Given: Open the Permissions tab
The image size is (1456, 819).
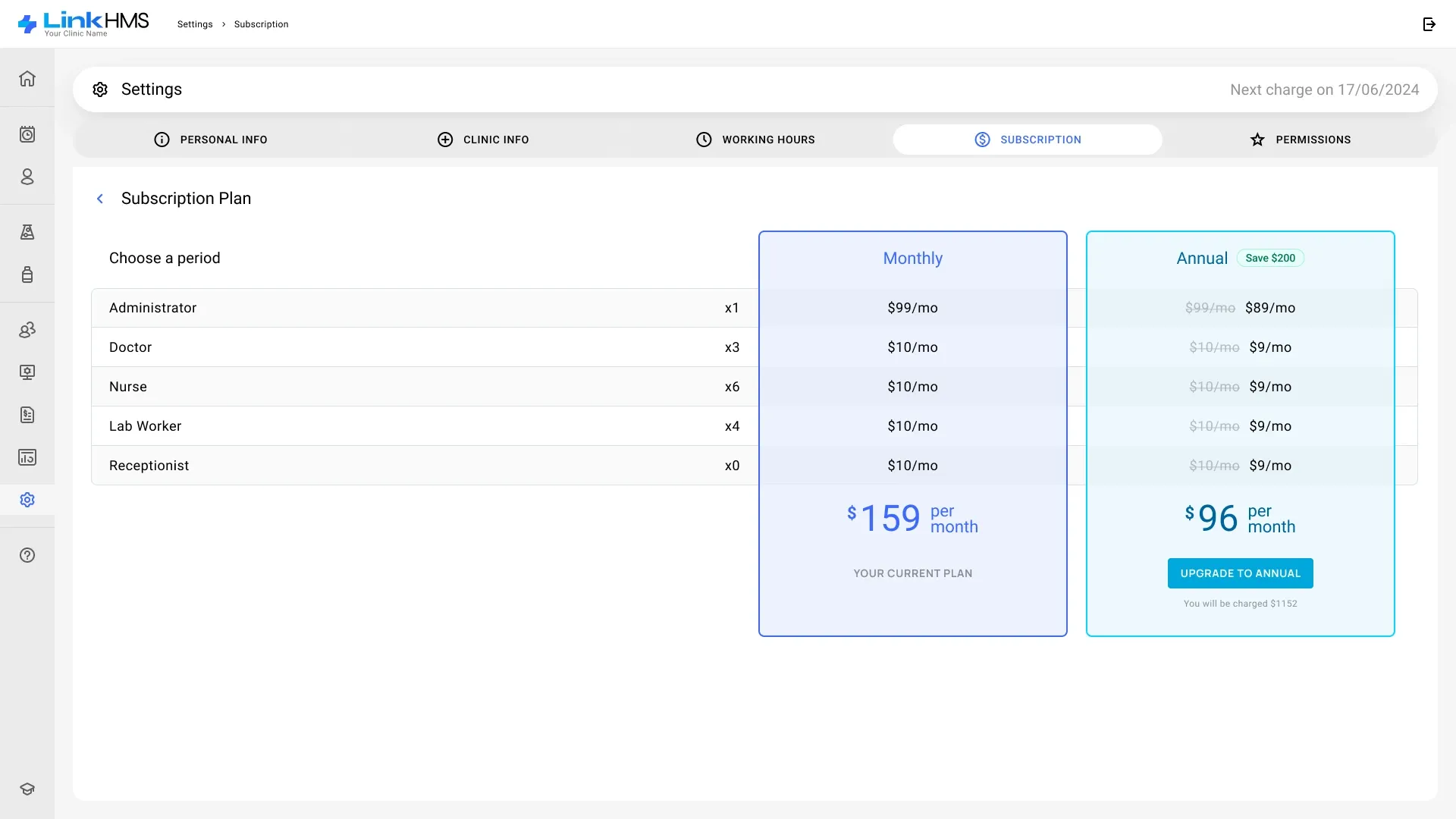Looking at the screenshot, I should [x=1300, y=140].
